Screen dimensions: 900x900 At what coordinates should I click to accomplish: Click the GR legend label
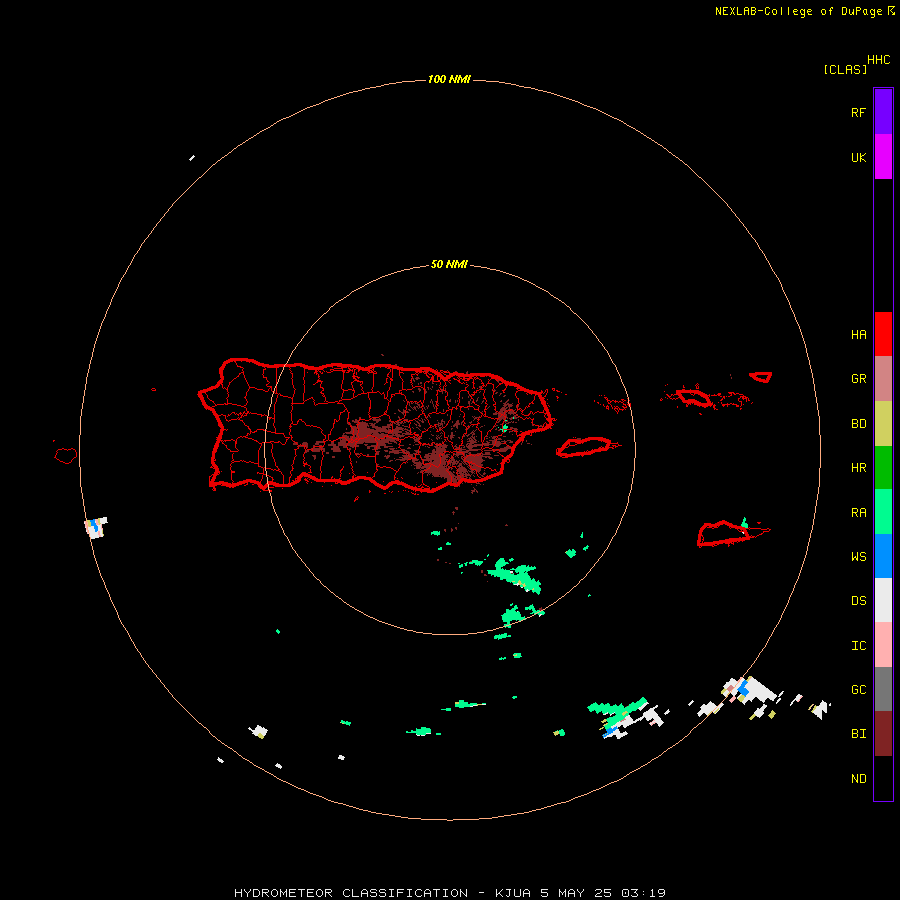[858, 379]
